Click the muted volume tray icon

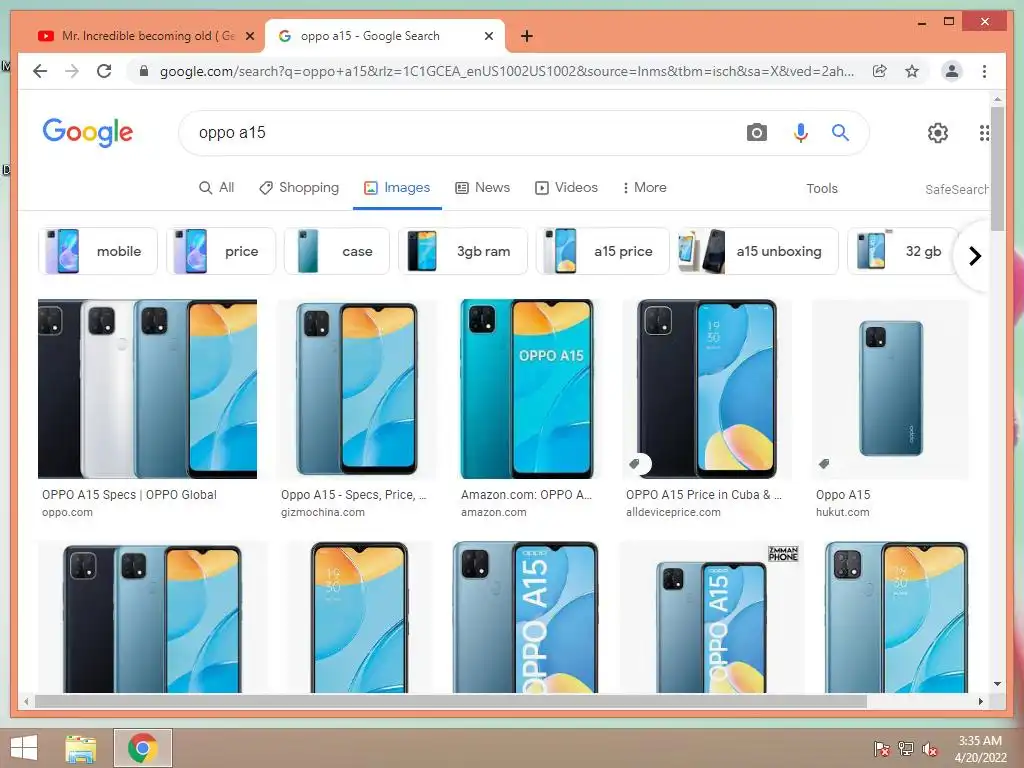(930, 749)
